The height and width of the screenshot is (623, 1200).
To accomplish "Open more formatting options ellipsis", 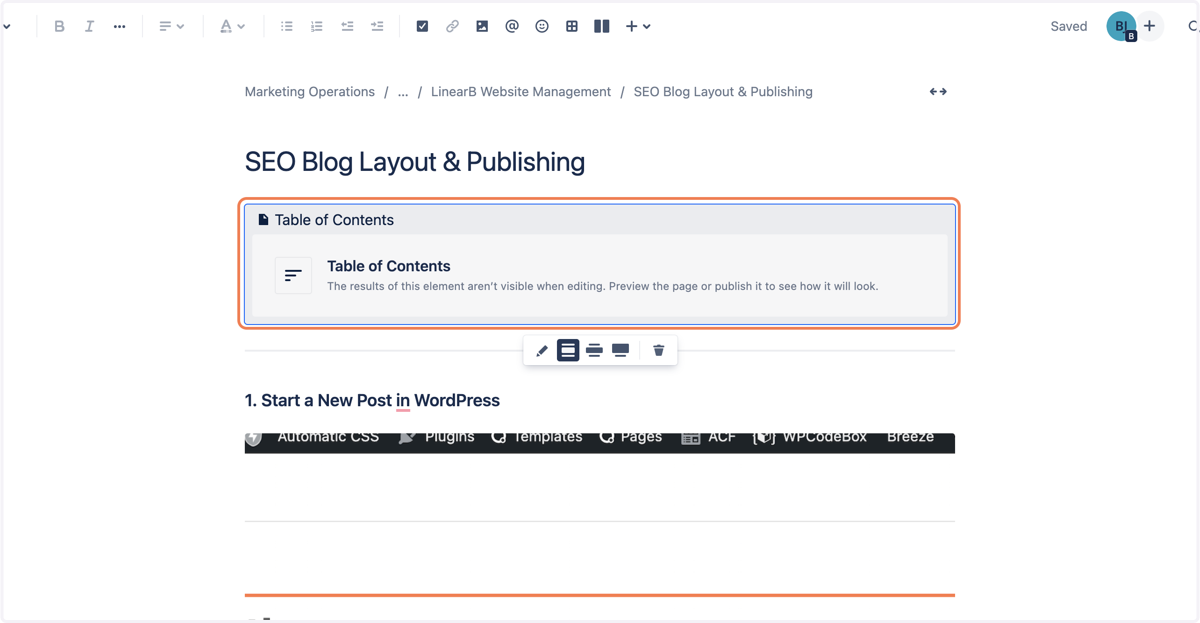I will [x=119, y=26].
